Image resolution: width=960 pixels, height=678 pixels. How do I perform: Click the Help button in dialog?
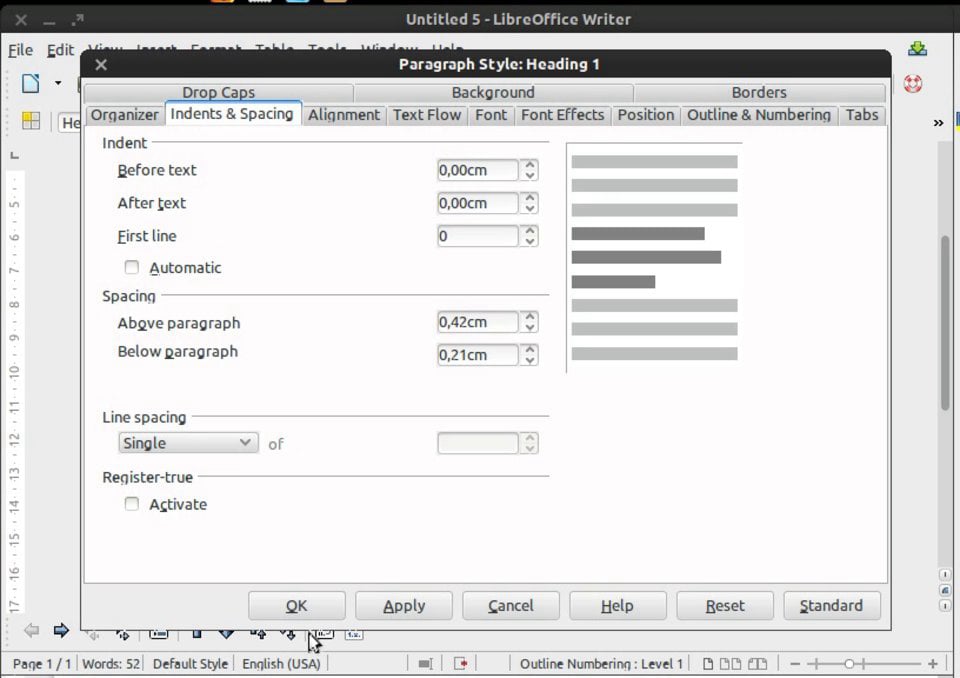pos(617,606)
